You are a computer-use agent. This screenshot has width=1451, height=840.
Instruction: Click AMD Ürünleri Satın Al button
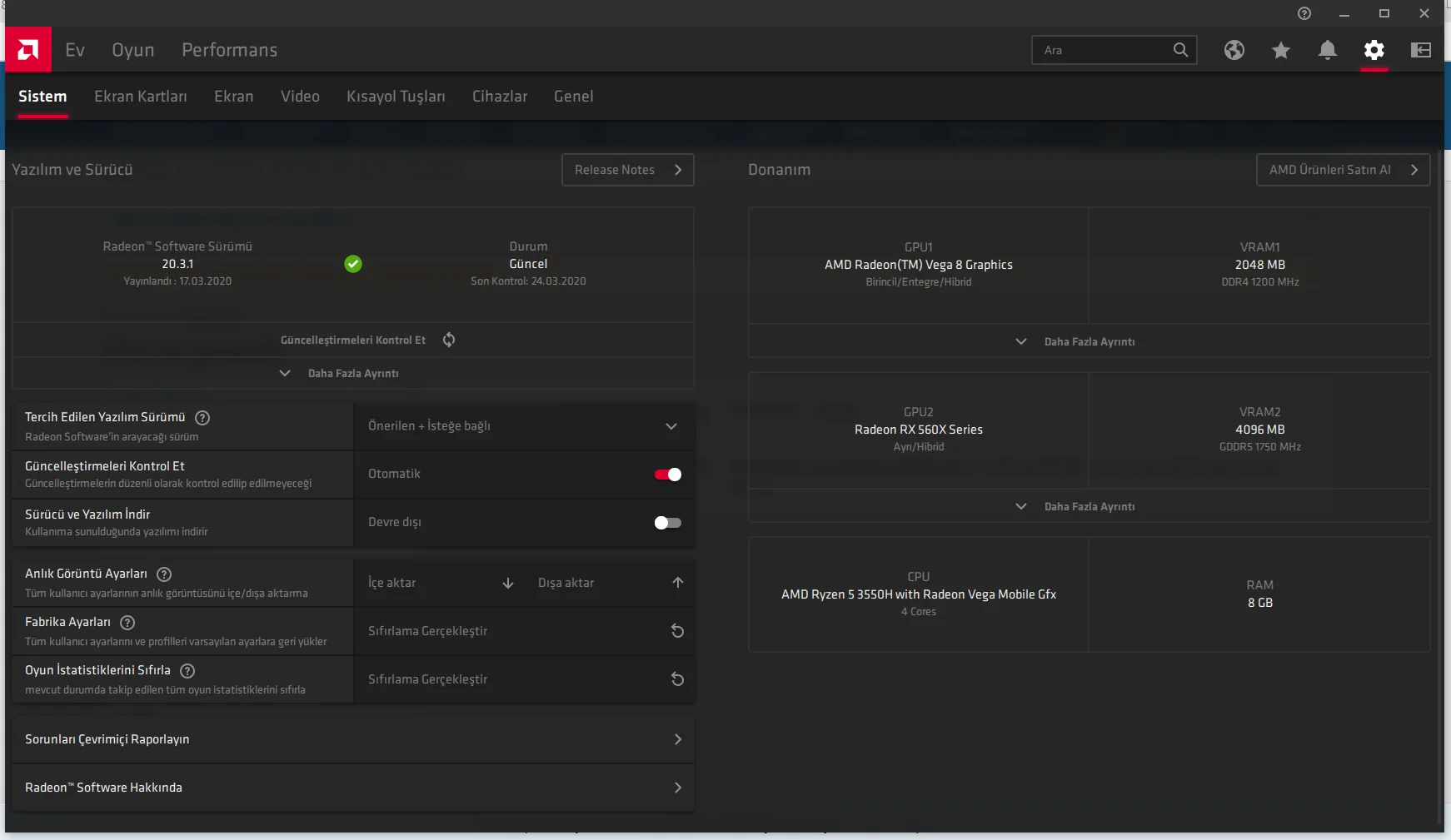(1342, 170)
